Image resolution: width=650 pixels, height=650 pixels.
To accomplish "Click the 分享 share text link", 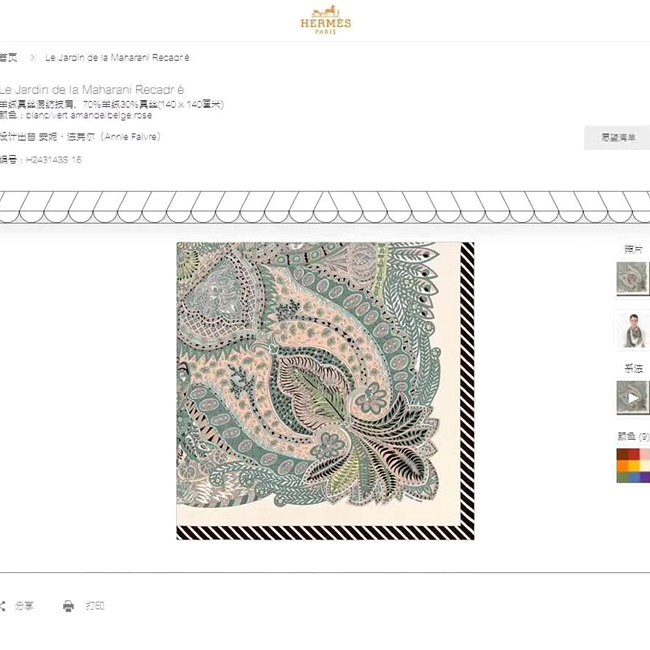I will click(x=24, y=606).
